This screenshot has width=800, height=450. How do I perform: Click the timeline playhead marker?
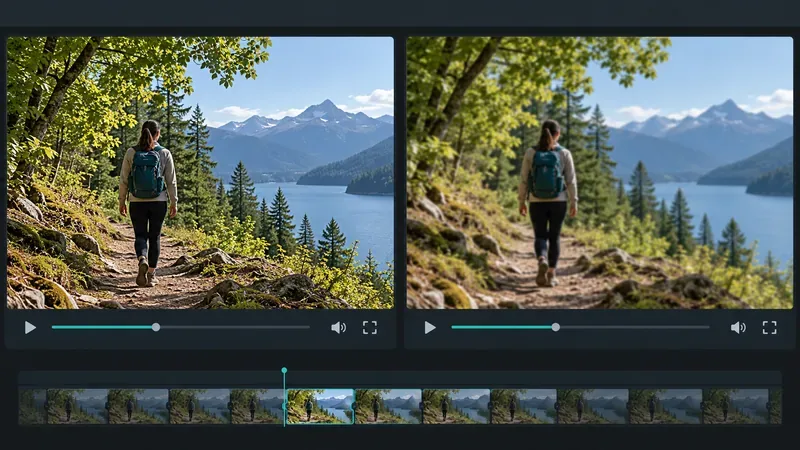pos(284,370)
